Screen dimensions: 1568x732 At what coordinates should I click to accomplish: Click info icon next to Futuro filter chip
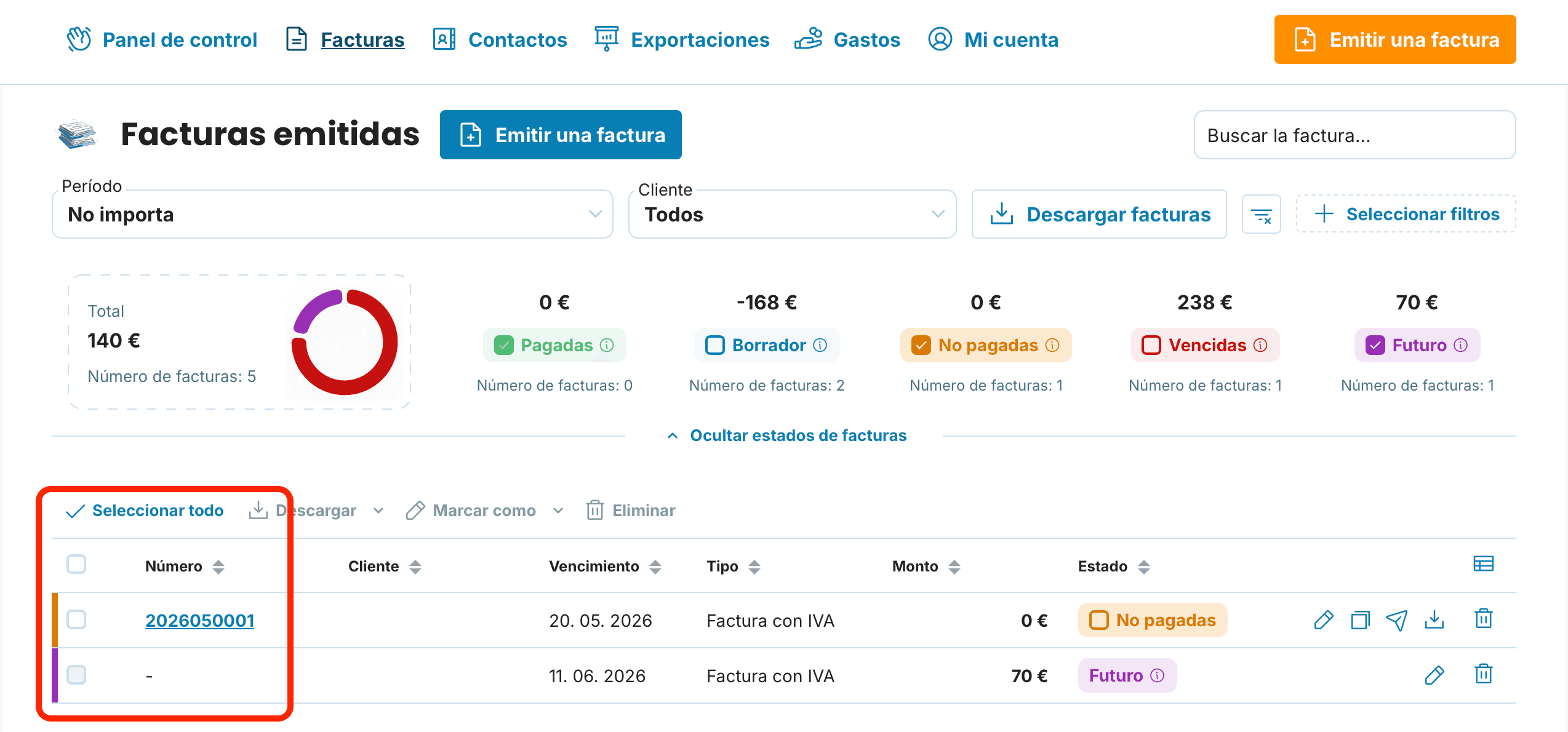(1461, 345)
